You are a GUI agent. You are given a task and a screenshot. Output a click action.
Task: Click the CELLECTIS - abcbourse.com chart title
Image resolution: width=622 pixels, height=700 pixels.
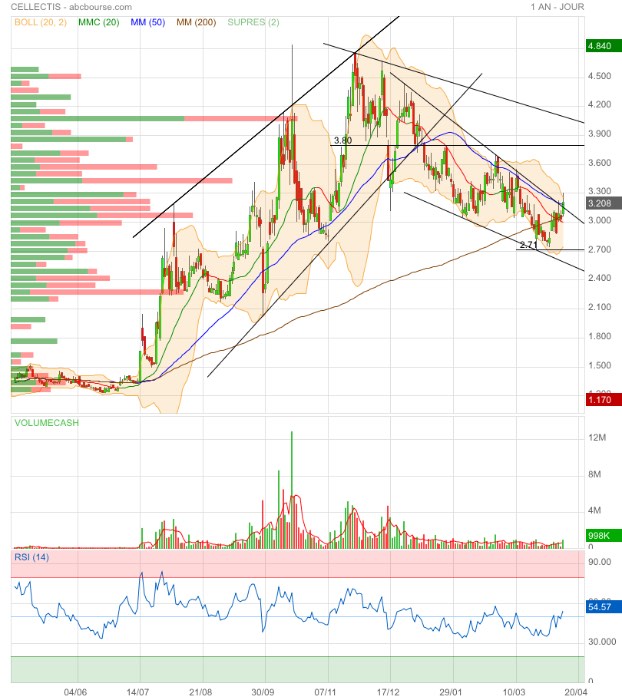tap(71, 7)
